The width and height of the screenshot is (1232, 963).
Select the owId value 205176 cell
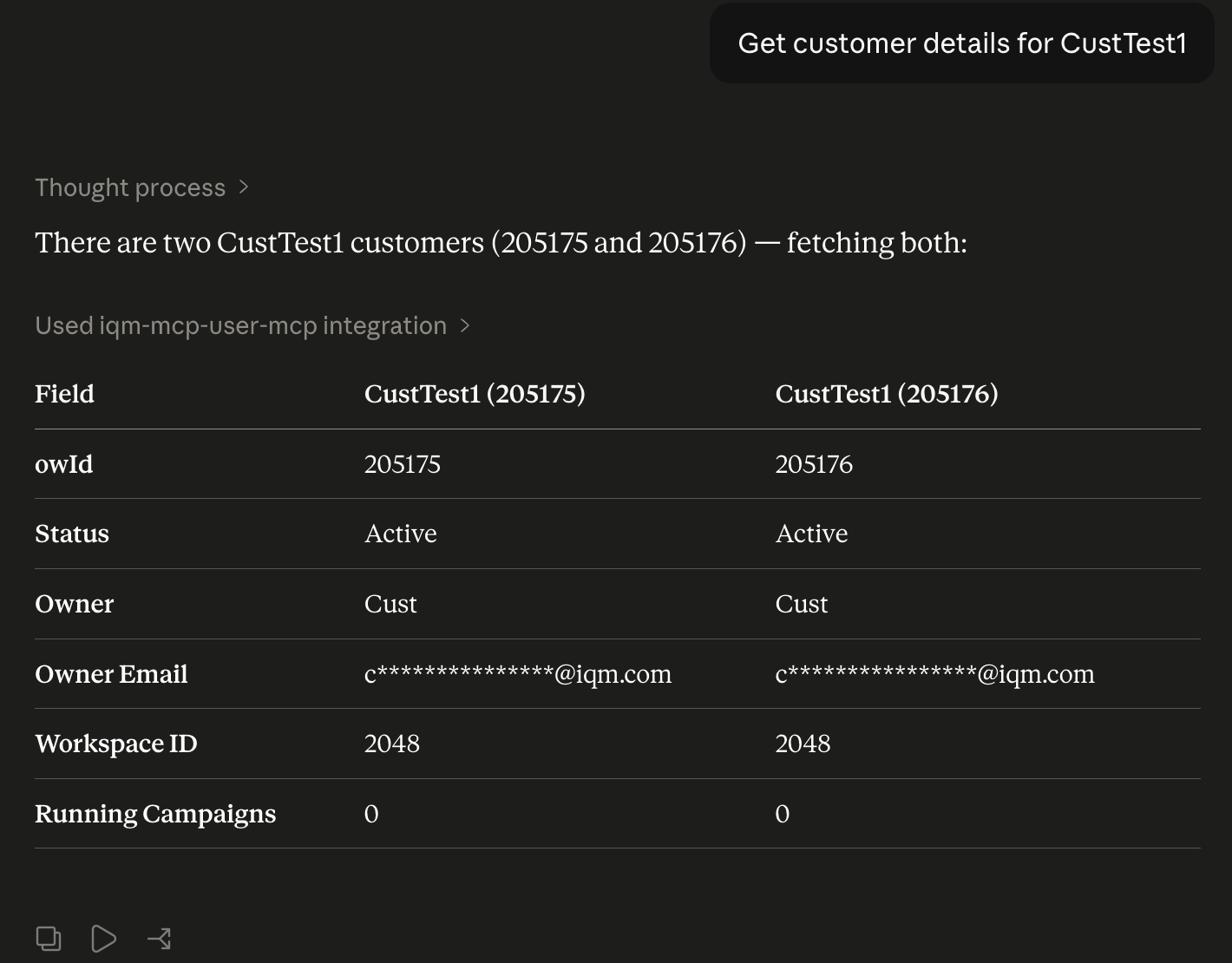click(x=814, y=464)
